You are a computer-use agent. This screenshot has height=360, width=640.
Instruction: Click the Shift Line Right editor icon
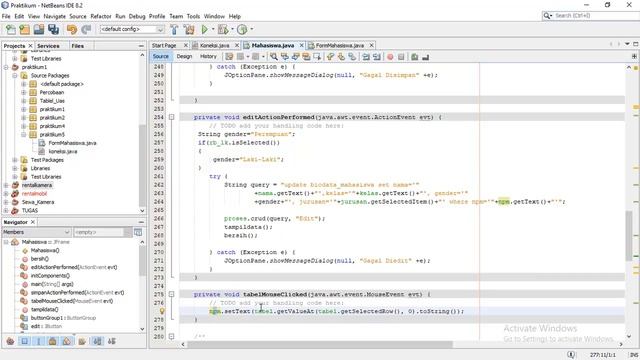tap(376, 57)
